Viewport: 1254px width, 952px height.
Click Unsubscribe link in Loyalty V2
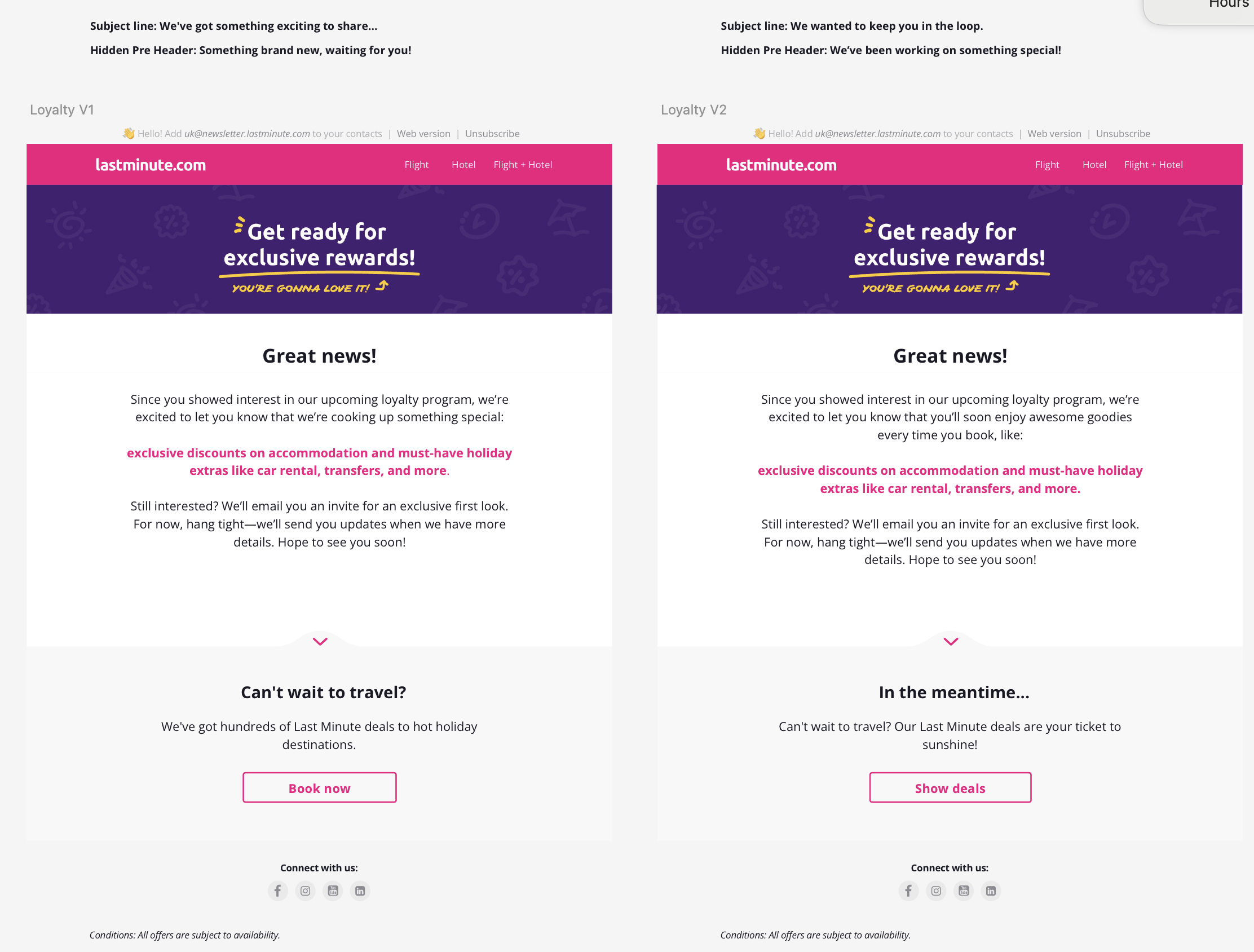1123,134
